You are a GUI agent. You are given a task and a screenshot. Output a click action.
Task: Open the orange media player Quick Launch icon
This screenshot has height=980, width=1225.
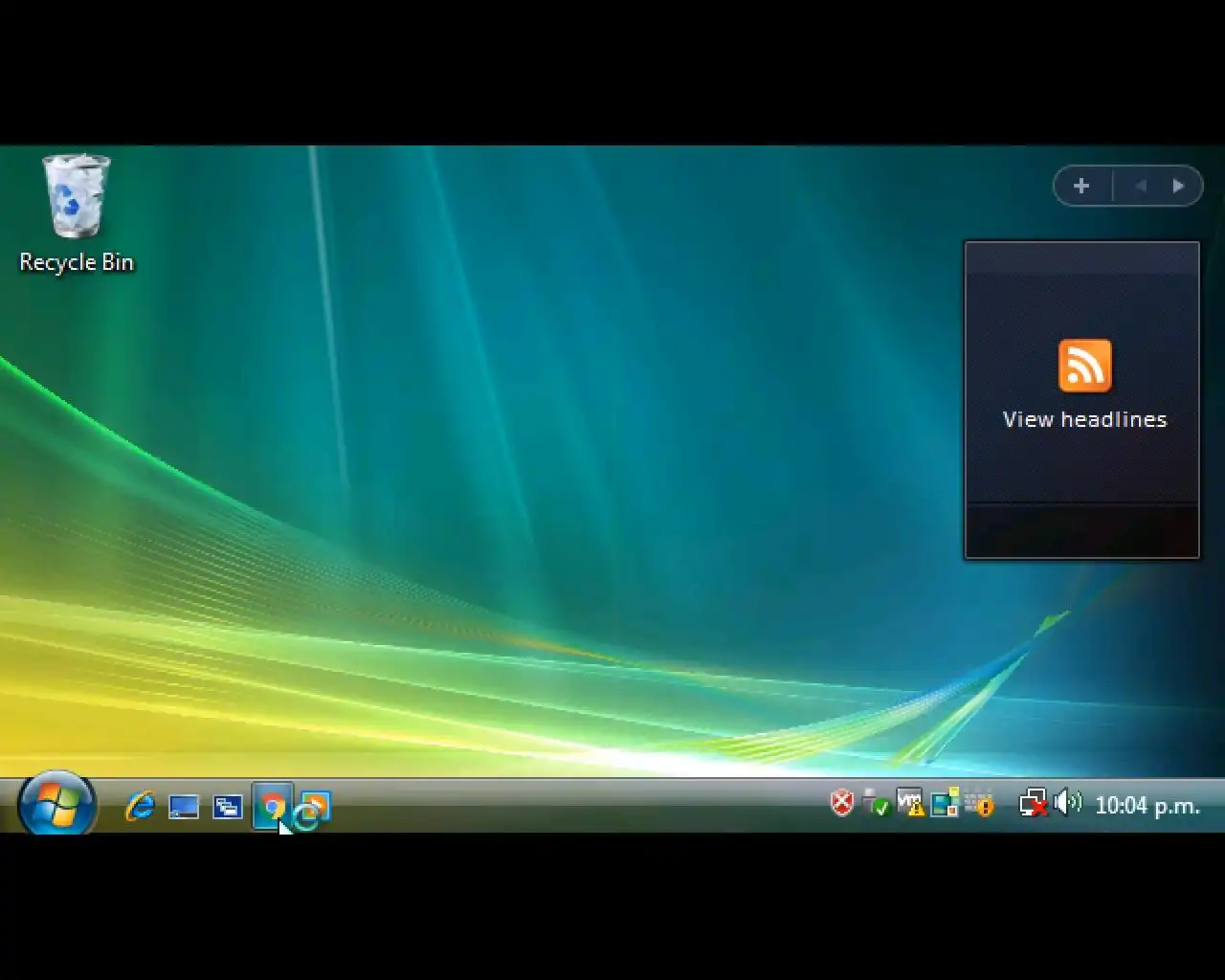pyautogui.click(x=313, y=809)
